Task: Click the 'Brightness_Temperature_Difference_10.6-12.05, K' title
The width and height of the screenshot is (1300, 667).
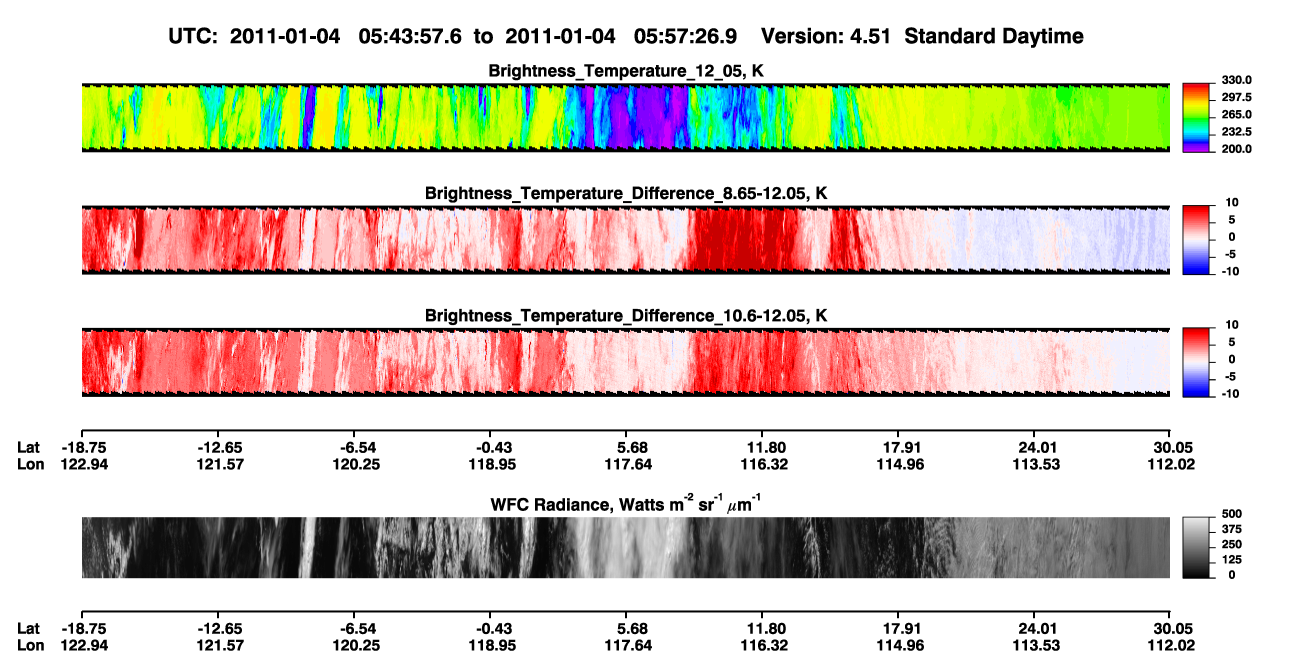Action: (626, 315)
